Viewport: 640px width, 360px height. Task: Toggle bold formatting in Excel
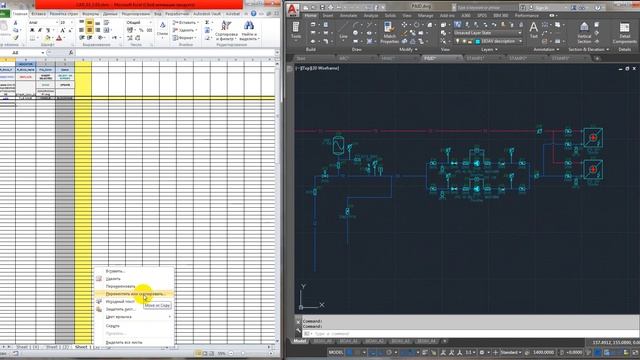pyautogui.click(x=32, y=30)
